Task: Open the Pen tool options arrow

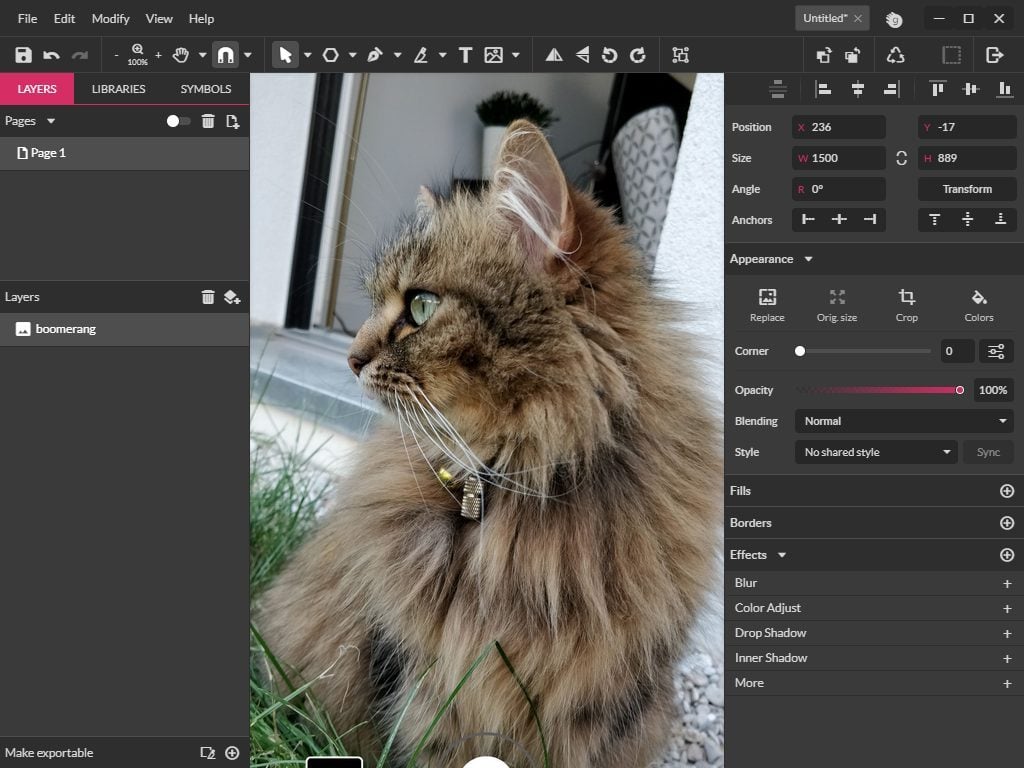Action: click(397, 56)
